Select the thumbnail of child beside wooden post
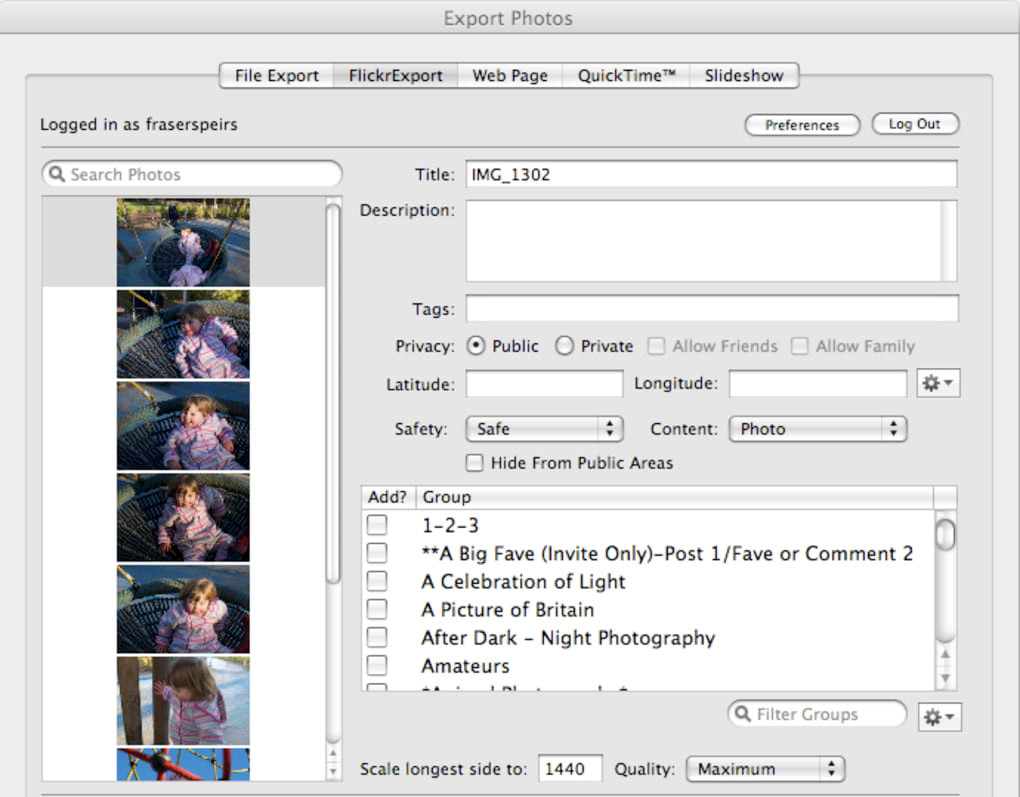1020x797 pixels. click(183, 701)
